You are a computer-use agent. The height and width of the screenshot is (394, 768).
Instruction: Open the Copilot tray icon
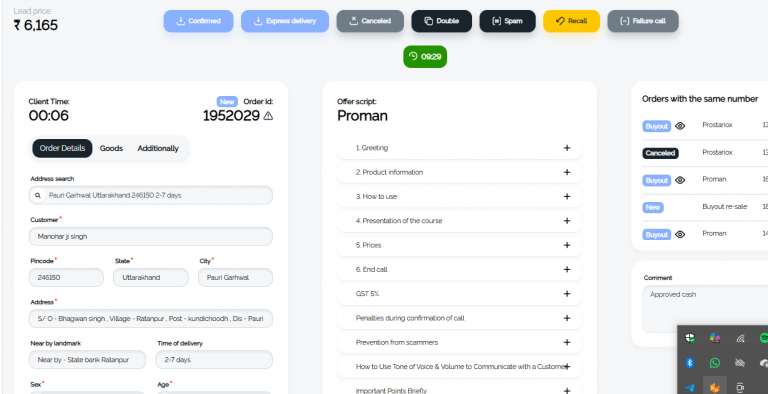pyautogui.click(x=715, y=338)
